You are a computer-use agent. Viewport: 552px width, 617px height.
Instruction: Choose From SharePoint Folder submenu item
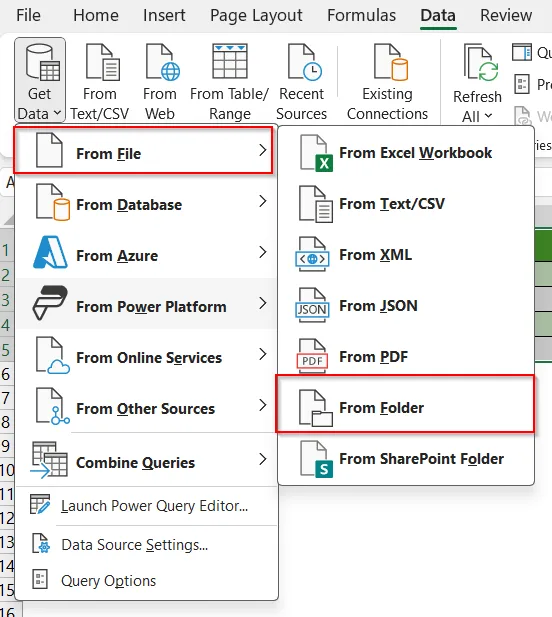coord(406,459)
